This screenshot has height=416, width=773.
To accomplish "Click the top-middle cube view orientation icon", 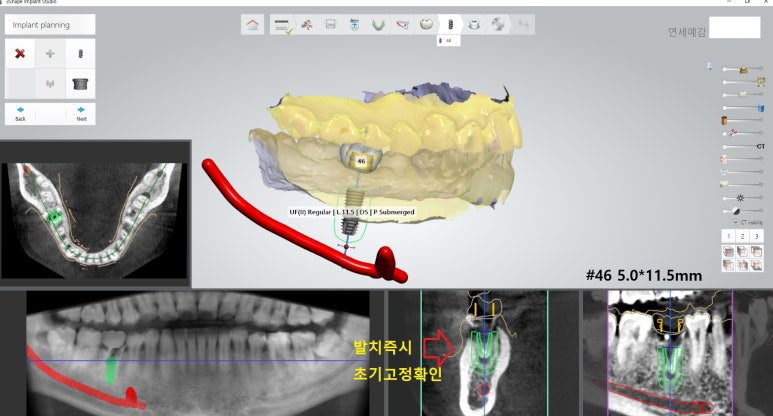I will coord(742,252).
